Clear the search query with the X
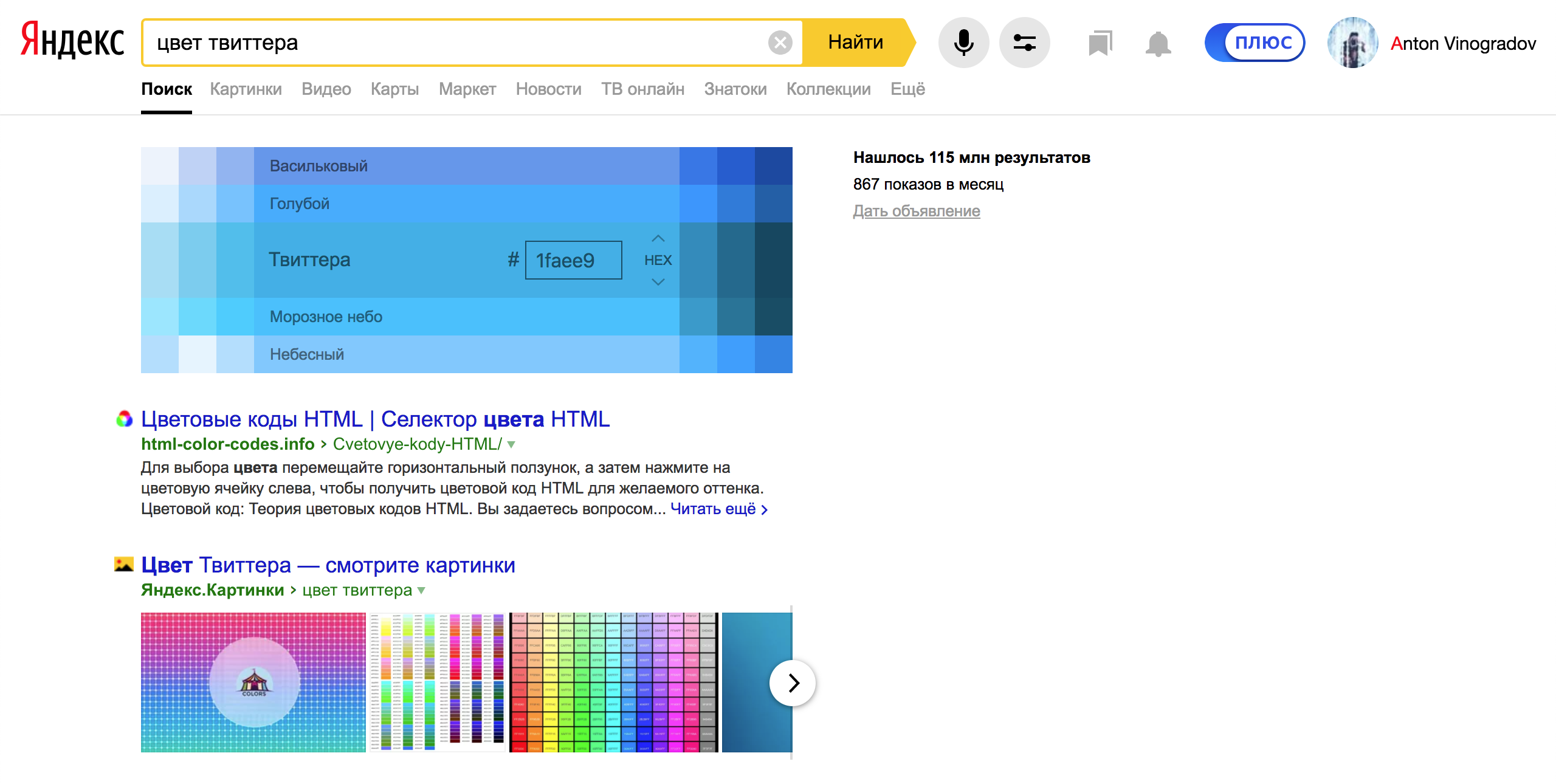 pos(780,43)
